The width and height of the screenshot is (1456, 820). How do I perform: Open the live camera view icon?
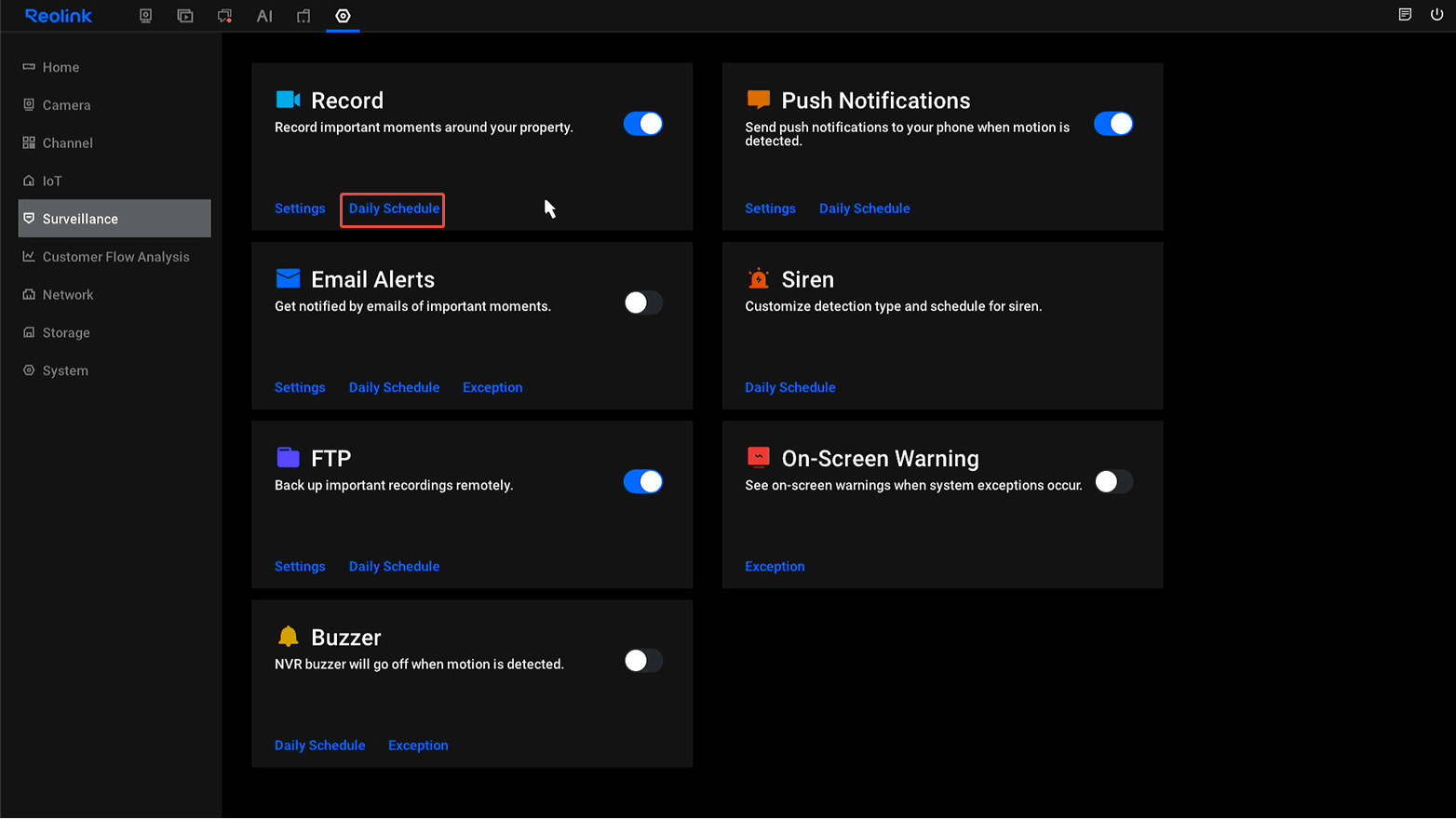click(145, 16)
